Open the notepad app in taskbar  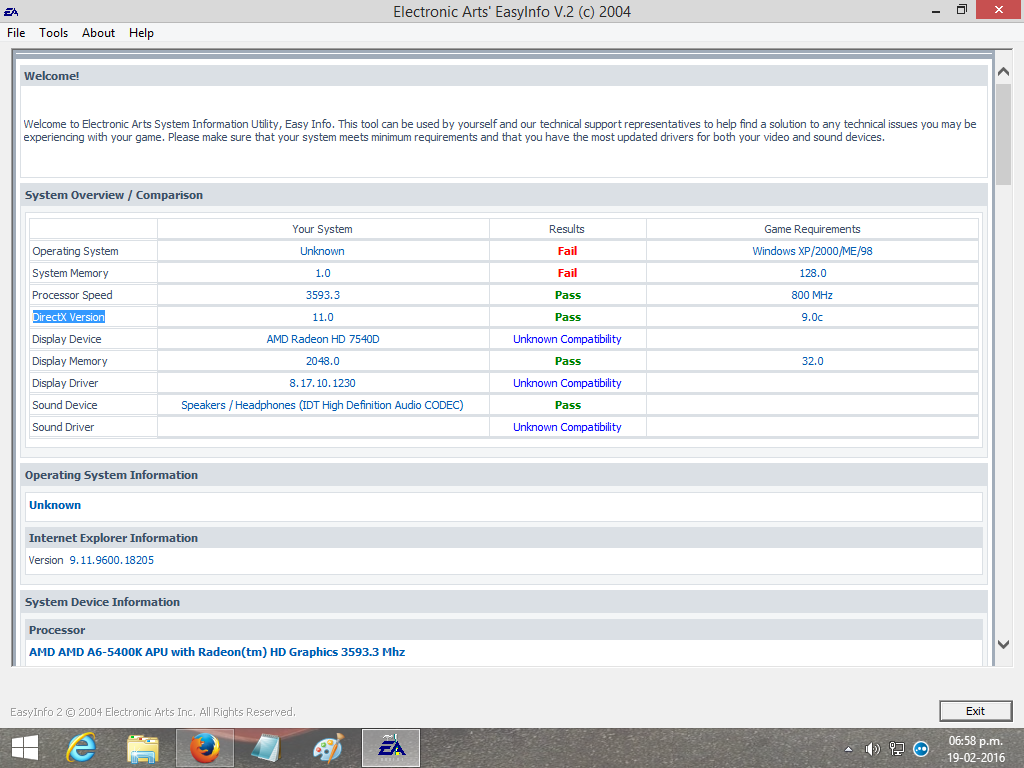pos(266,748)
